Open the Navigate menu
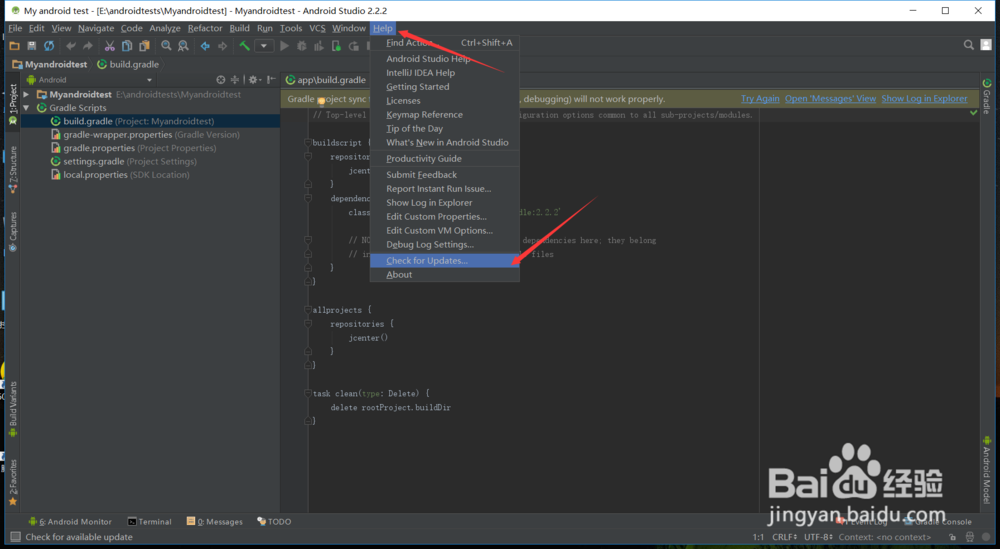 (96, 28)
